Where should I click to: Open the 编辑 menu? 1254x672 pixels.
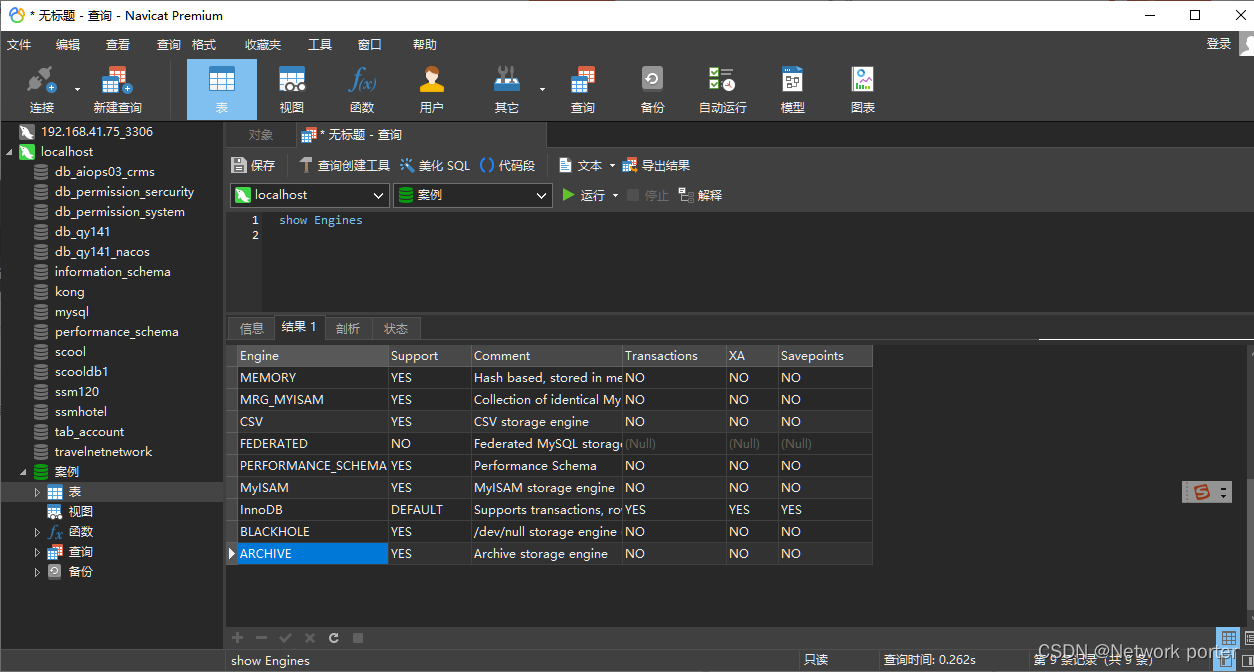click(68, 44)
